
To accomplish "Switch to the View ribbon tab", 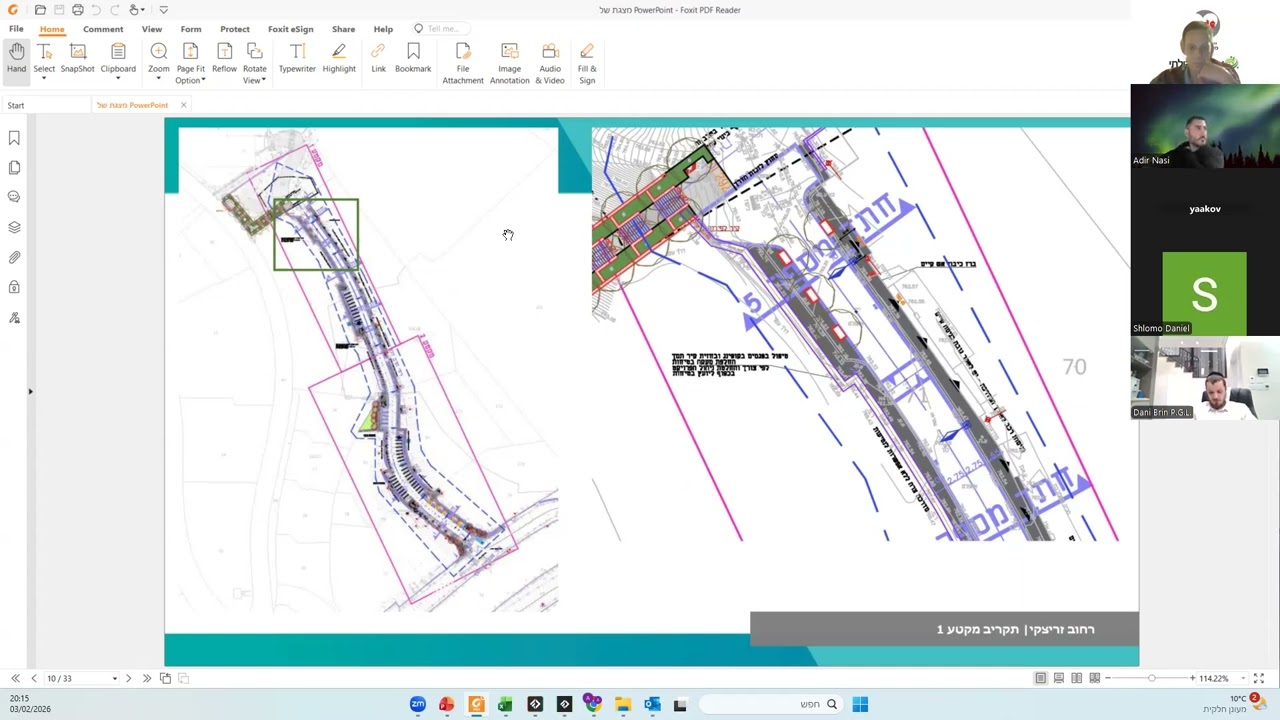I will (152, 29).
